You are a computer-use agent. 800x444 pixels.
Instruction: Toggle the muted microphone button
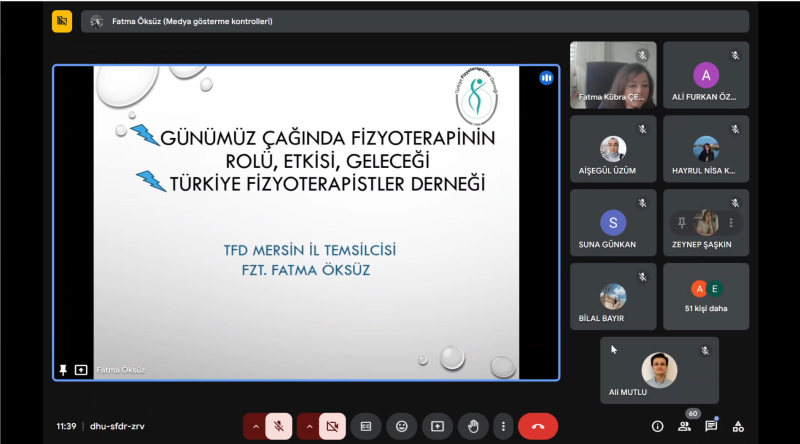tap(279, 426)
